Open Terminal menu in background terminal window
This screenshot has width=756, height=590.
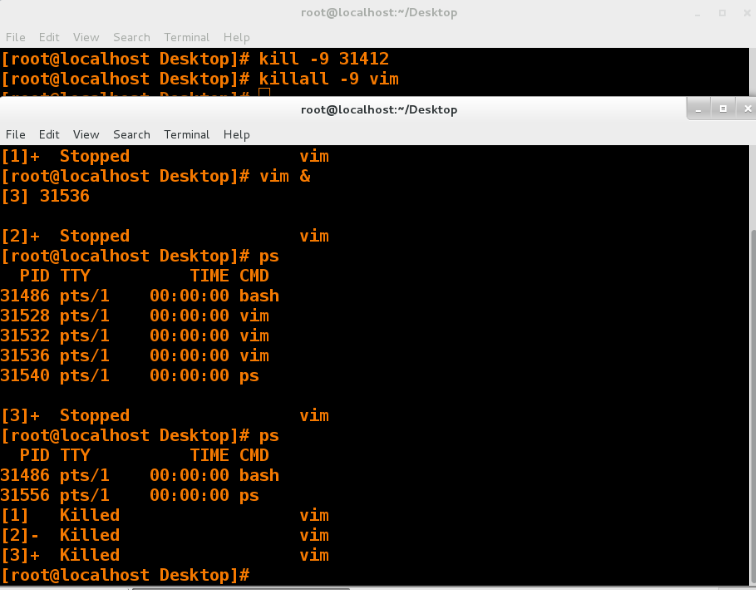[x=187, y=37]
